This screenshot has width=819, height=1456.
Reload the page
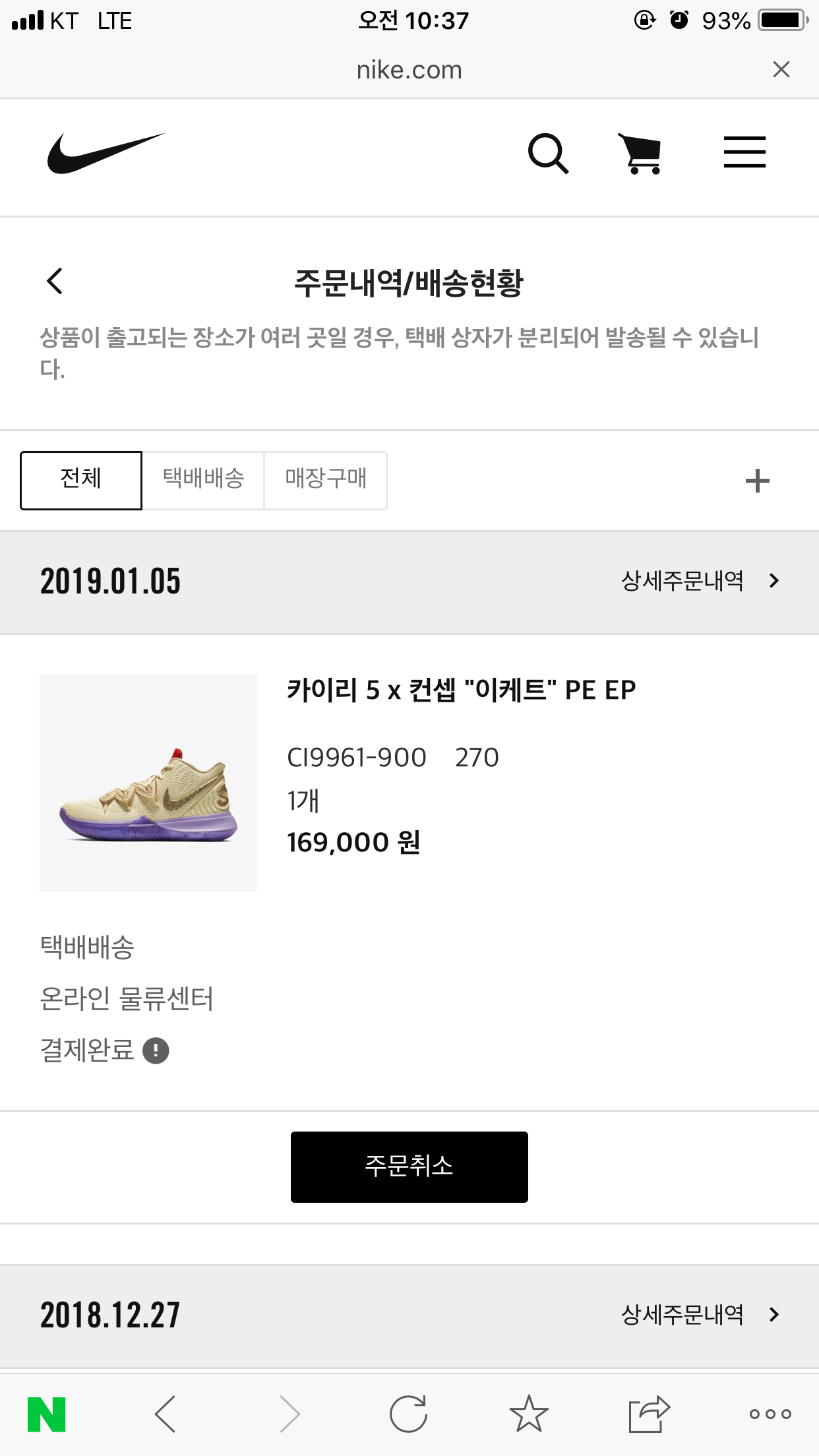click(x=408, y=1414)
